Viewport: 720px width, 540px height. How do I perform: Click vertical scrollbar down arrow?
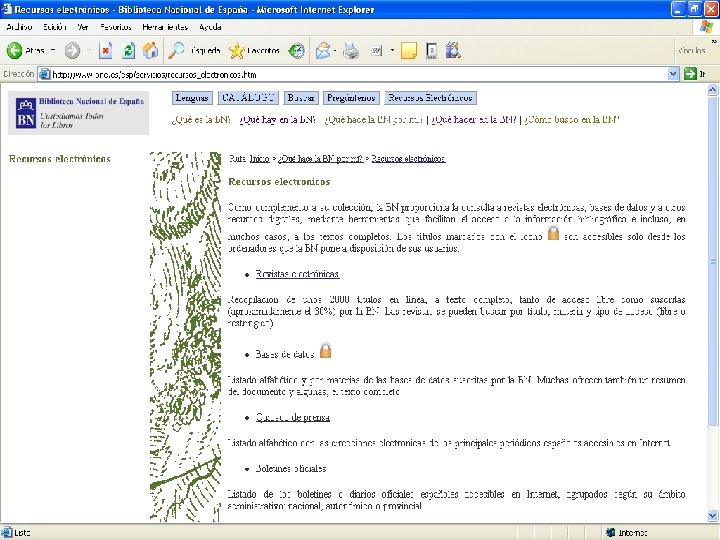click(712, 515)
